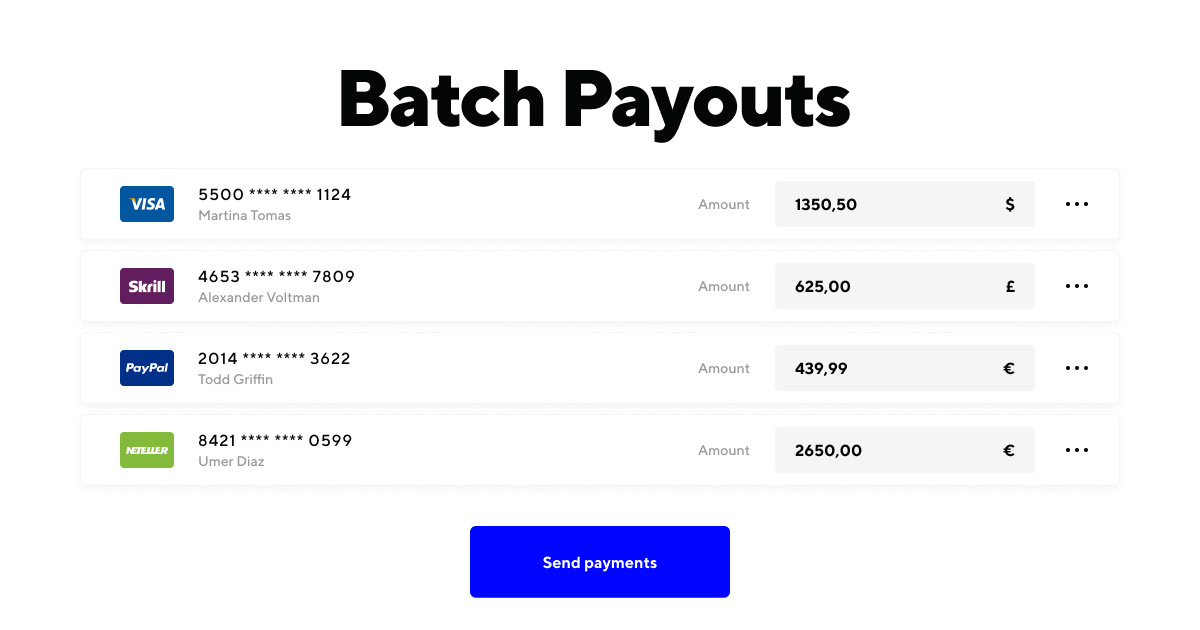Viewport: 1200px width, 630px height.
Task: Click the Batch Payouts heading
Action: coord(595,98)
